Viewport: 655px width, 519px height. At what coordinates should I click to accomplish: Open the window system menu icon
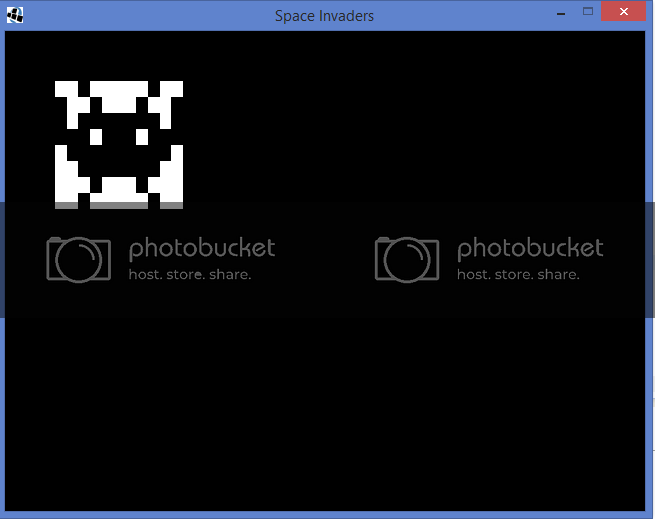[15, 15]
